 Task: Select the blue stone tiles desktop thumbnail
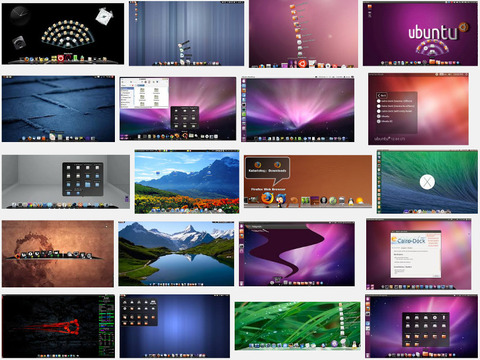(58, 109)
